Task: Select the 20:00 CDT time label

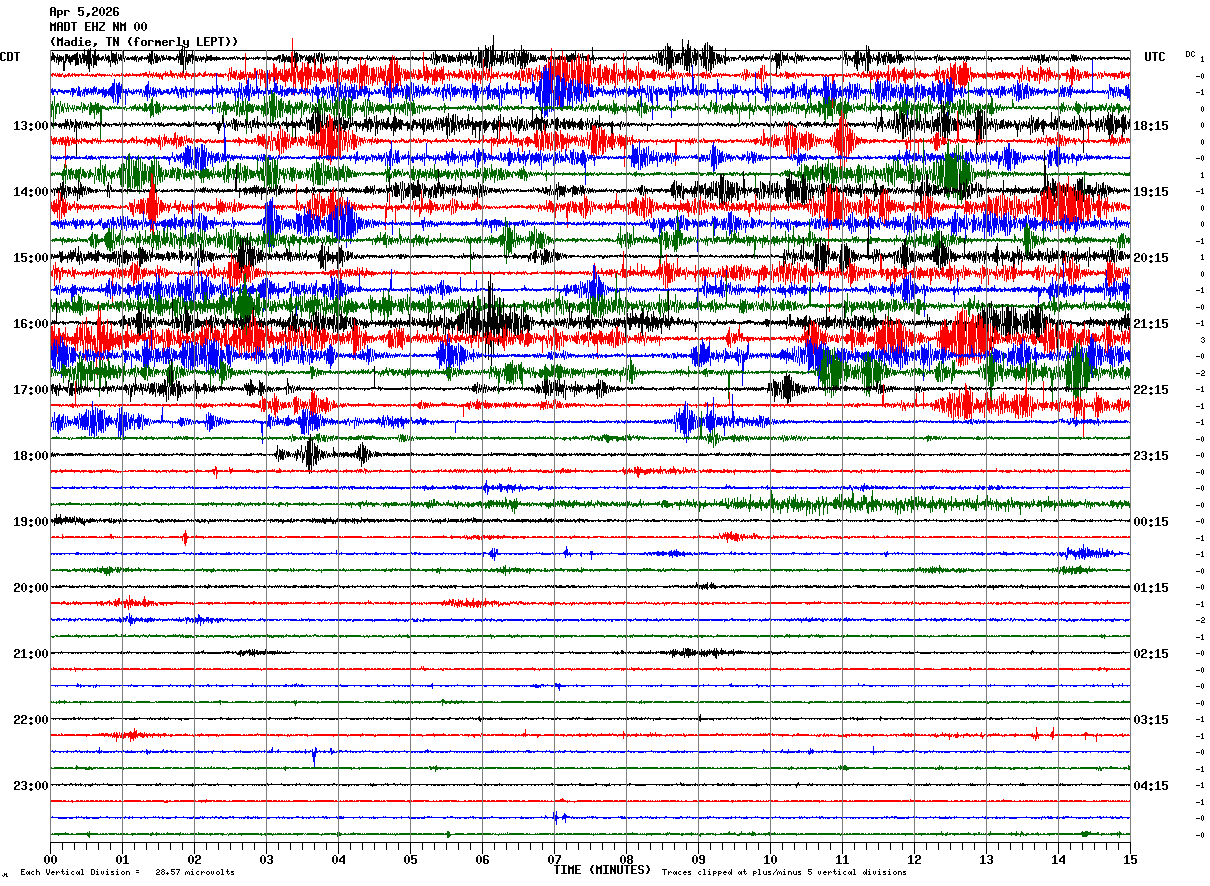Action: click(31, 588)
